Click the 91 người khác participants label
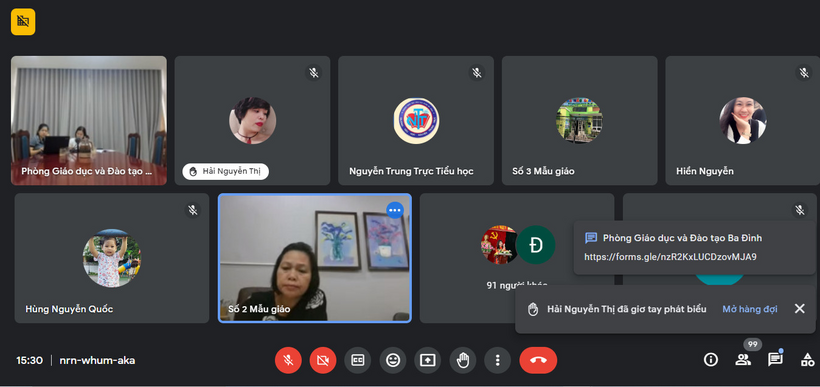The image size is (820, 387). click(x=517, y=286)
